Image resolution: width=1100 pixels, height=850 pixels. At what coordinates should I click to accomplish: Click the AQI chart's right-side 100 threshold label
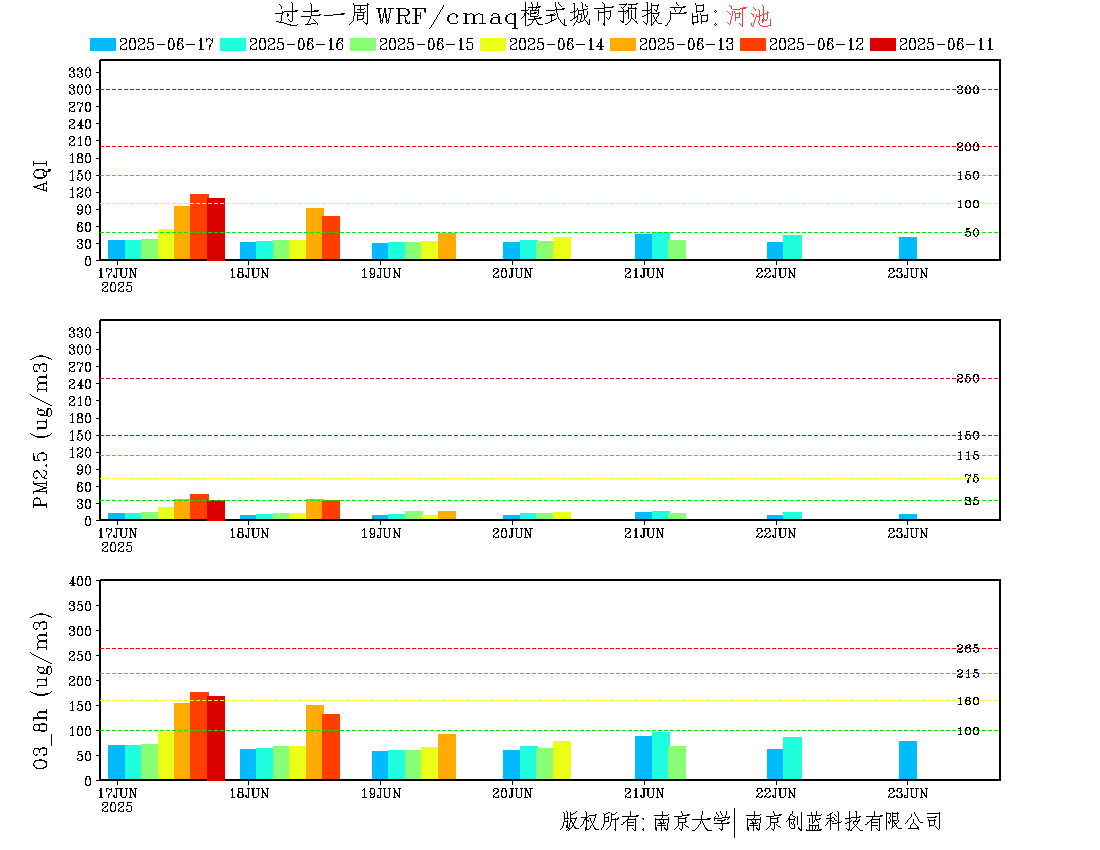[x=968, y=204]
